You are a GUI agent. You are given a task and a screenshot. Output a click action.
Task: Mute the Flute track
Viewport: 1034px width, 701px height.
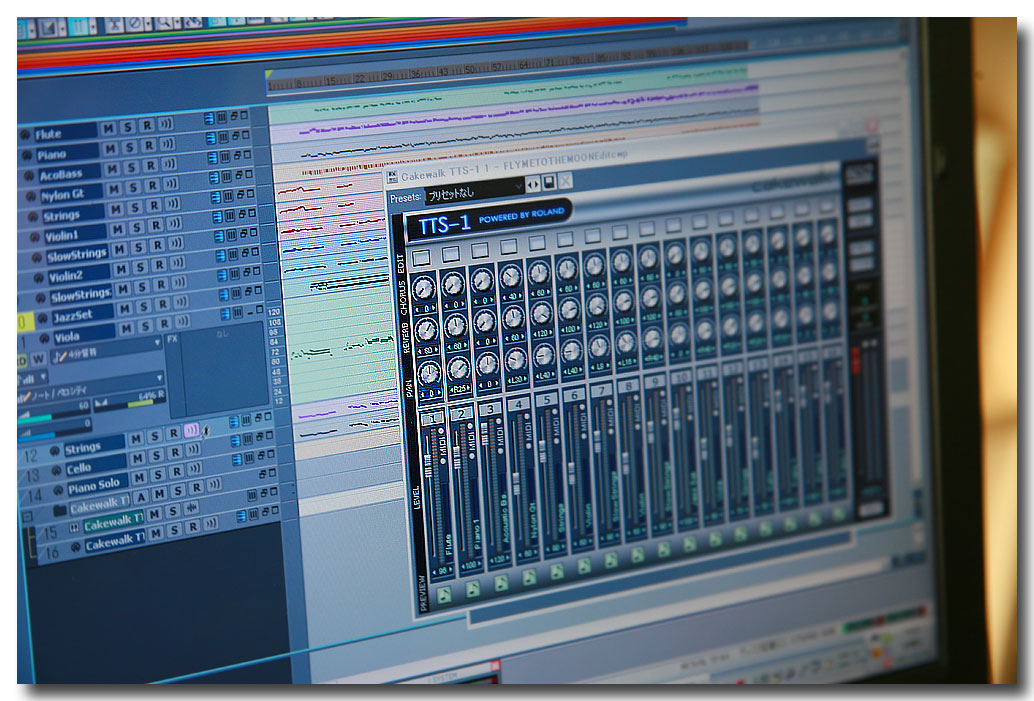click(108, 128)
